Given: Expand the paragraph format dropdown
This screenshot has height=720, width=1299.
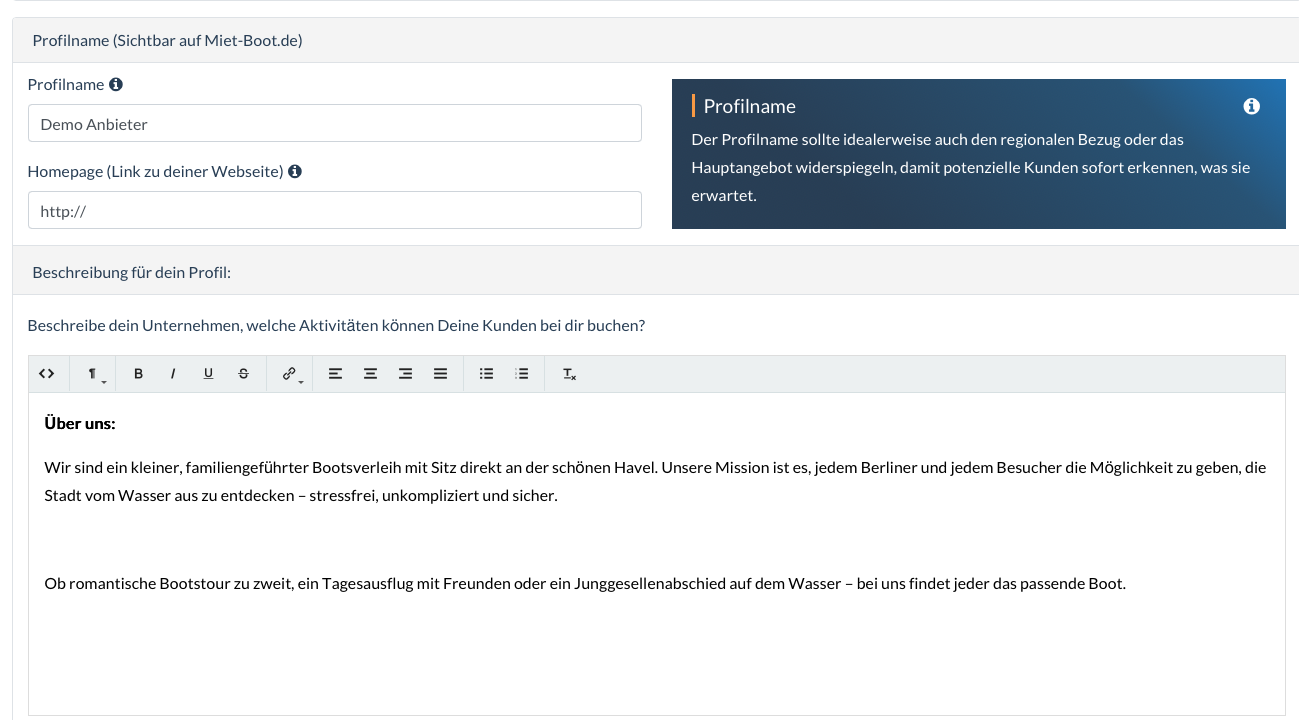Looking at the screenshot, I should (93, 374).
